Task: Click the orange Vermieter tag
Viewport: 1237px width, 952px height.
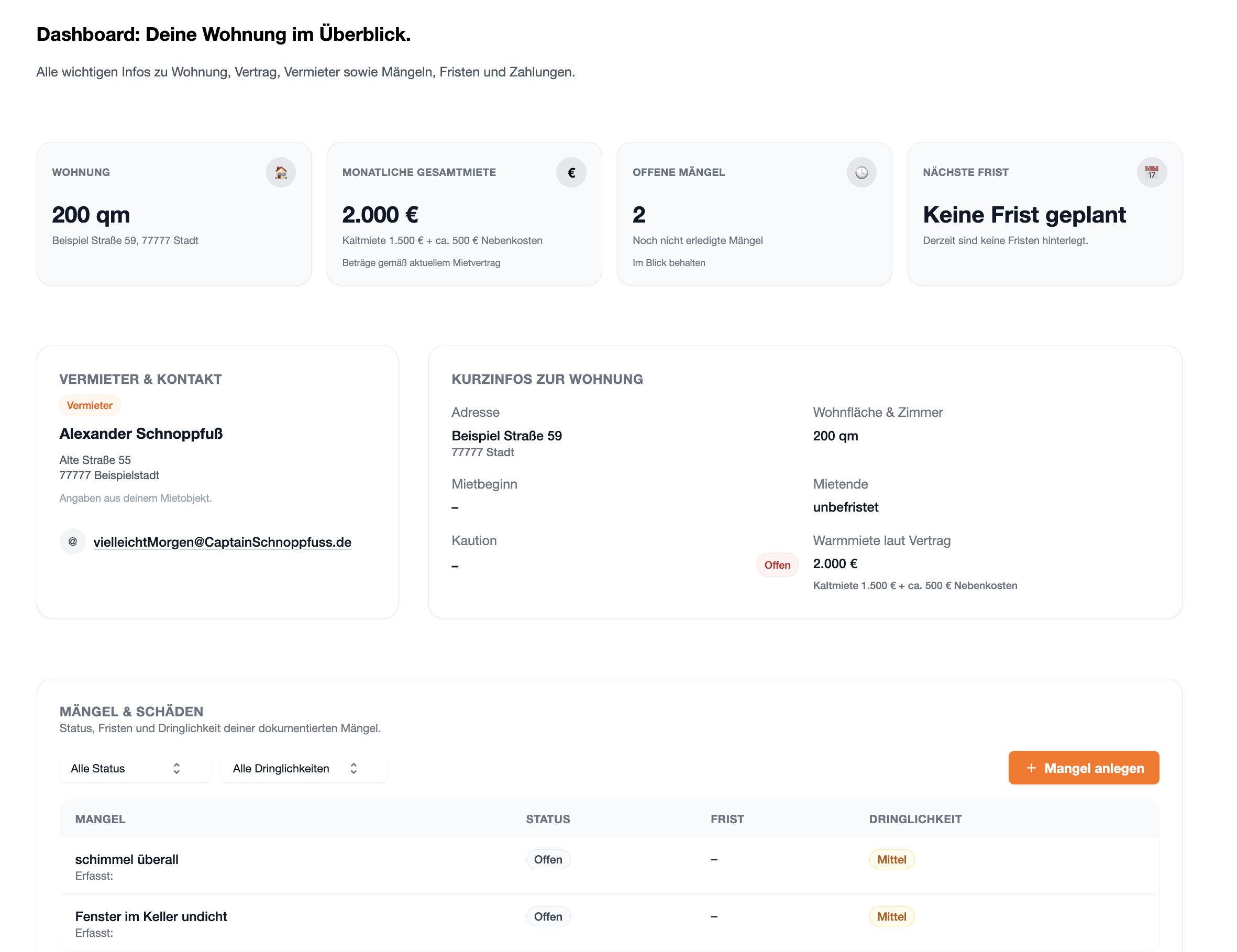Action: pyautogui.click(x=90, y=405)
